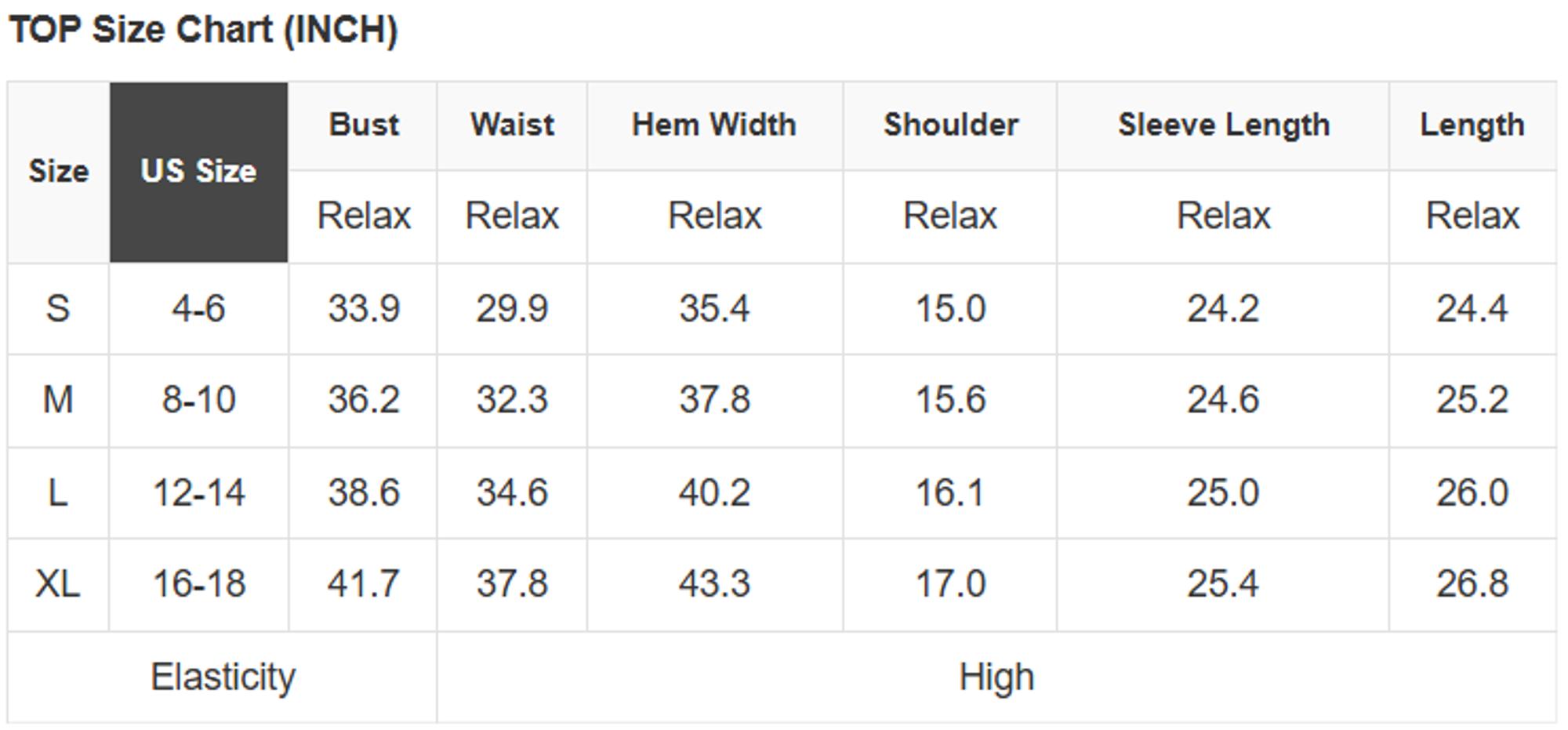This screenshot has height=730, width=1568.
Task: Select bust value 33.9
Action: pyautogui.click(x=364, y=308)
